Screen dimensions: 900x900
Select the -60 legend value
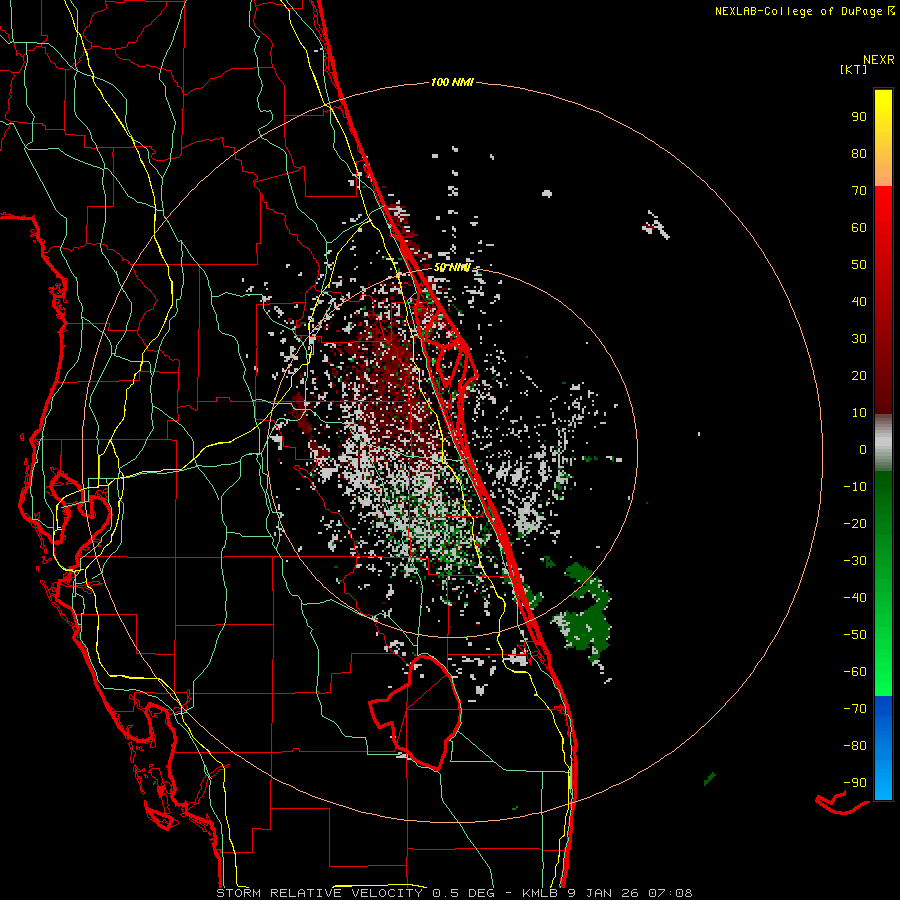click(855, 672)
